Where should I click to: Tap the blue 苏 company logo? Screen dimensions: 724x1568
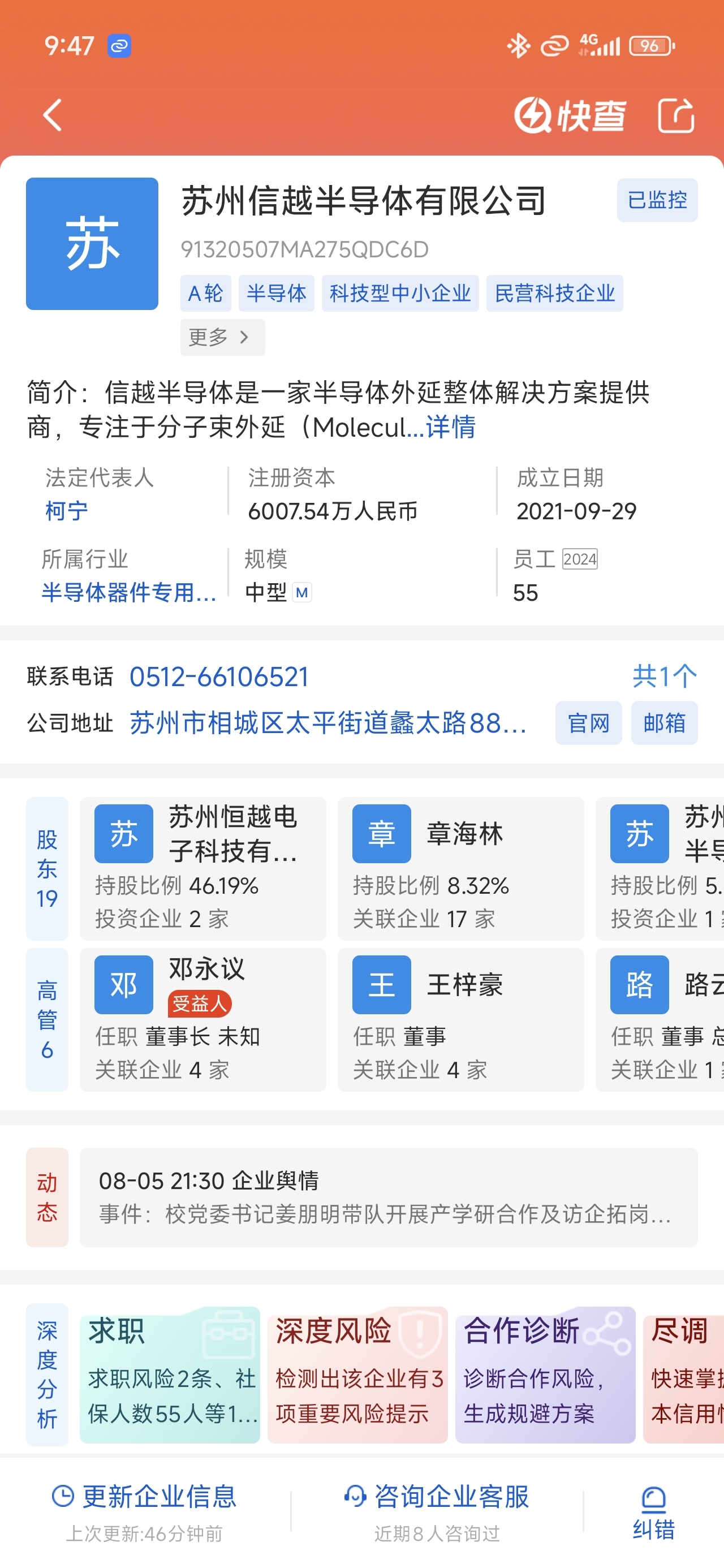(92, 243)
